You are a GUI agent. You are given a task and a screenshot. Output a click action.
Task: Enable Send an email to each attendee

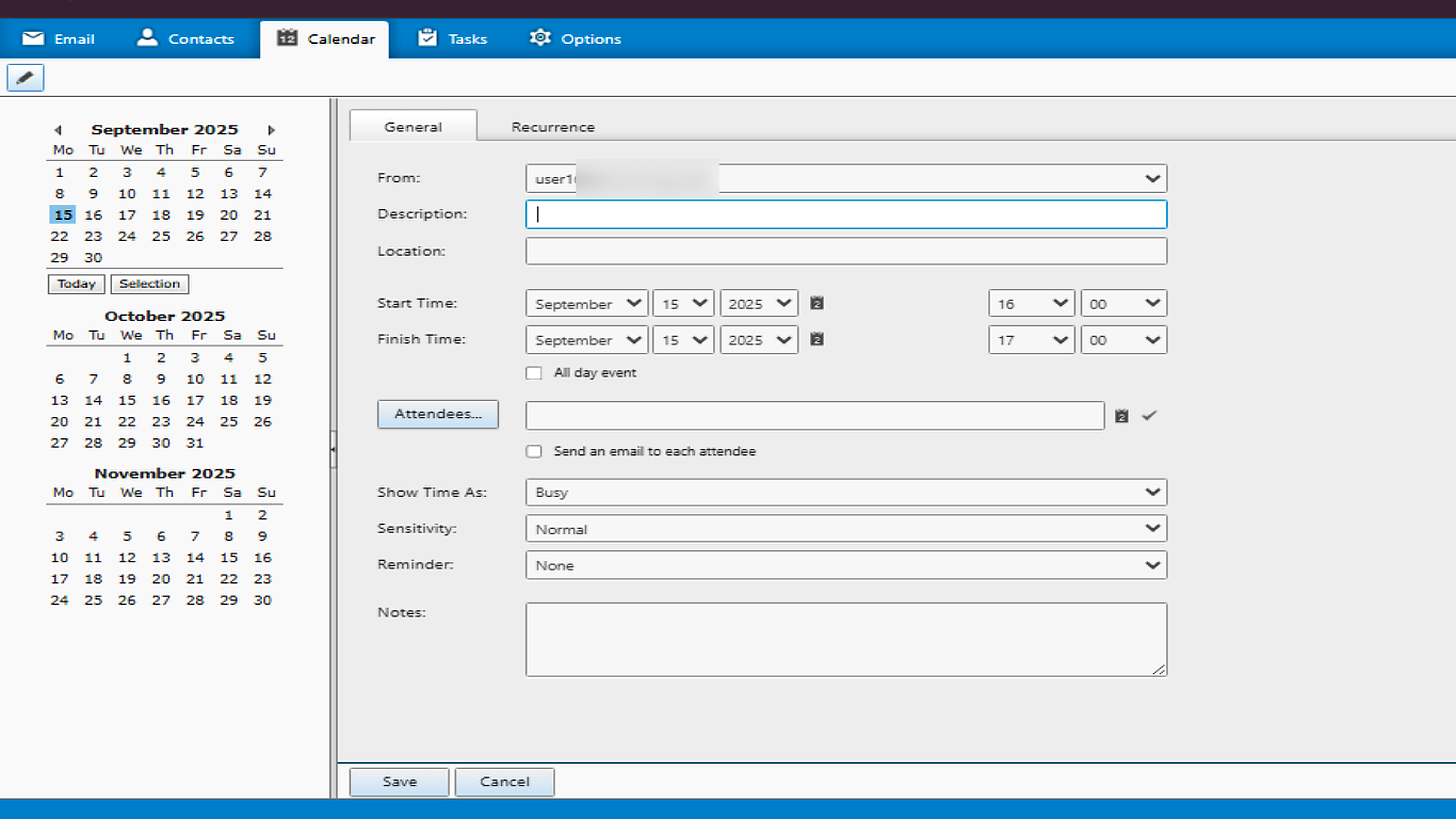click(533, 451)
